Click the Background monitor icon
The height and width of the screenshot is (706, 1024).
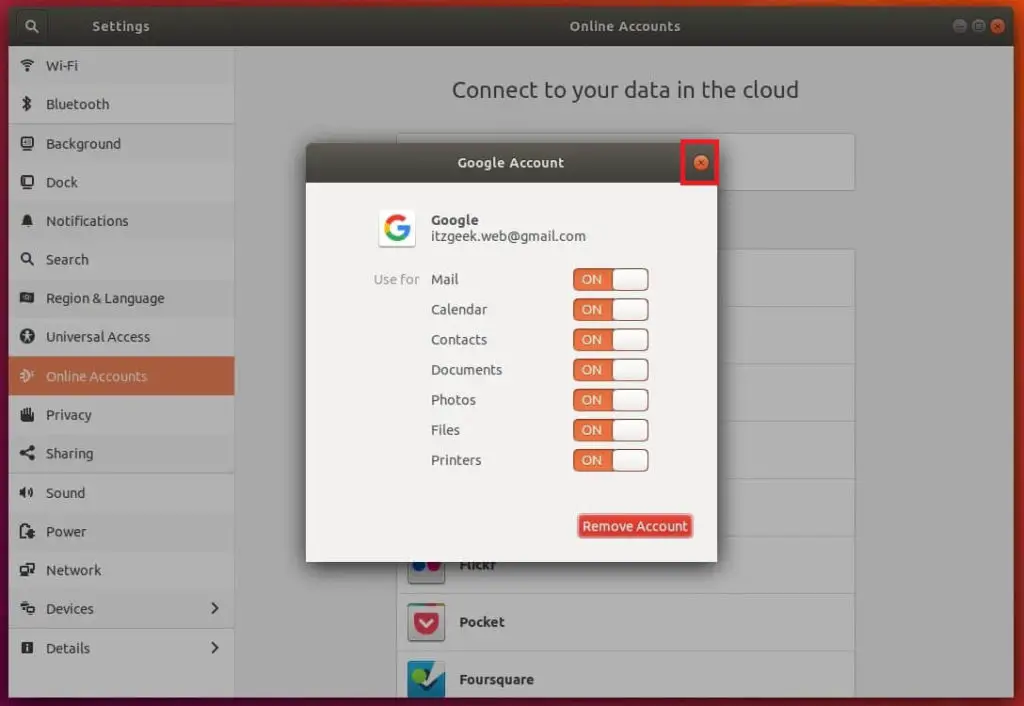point(27,143)
